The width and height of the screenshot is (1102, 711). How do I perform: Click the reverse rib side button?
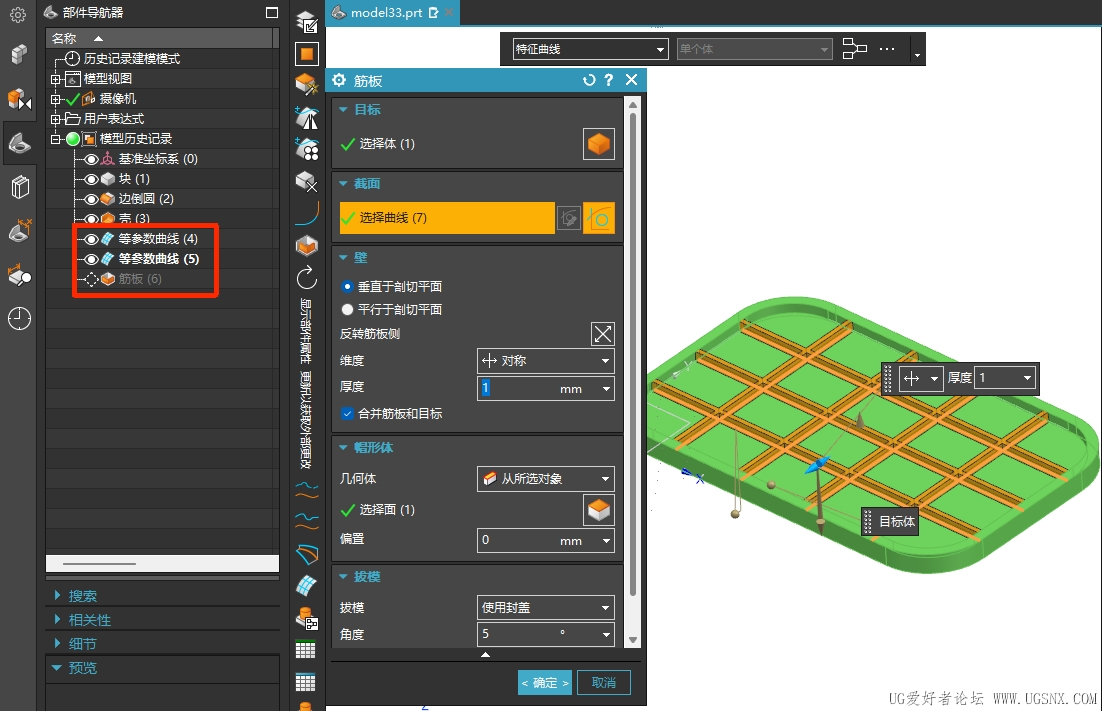602,334
